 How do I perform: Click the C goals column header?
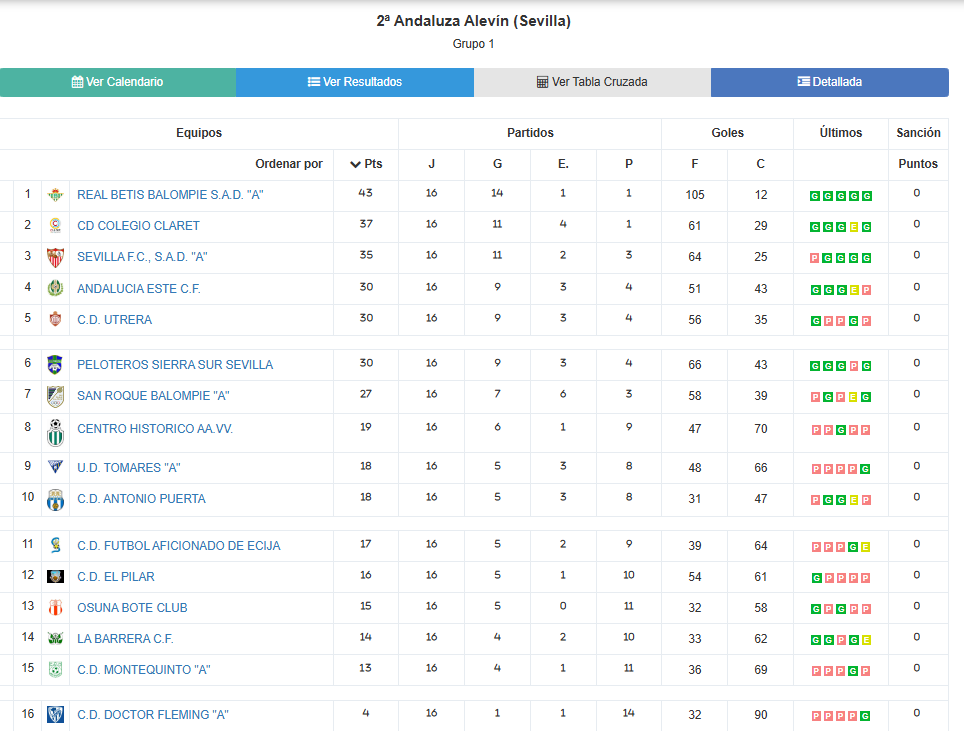761,164
